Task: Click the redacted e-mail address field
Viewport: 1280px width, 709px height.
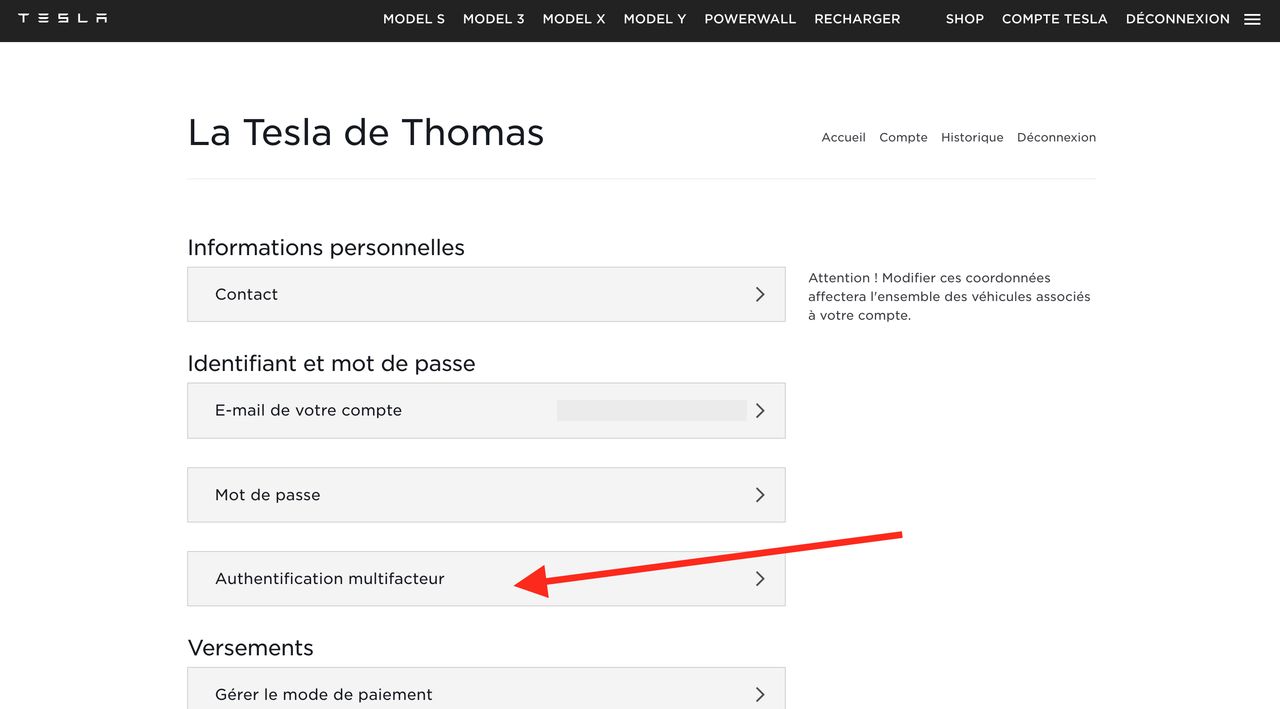Action: click(x=652, y=410)
